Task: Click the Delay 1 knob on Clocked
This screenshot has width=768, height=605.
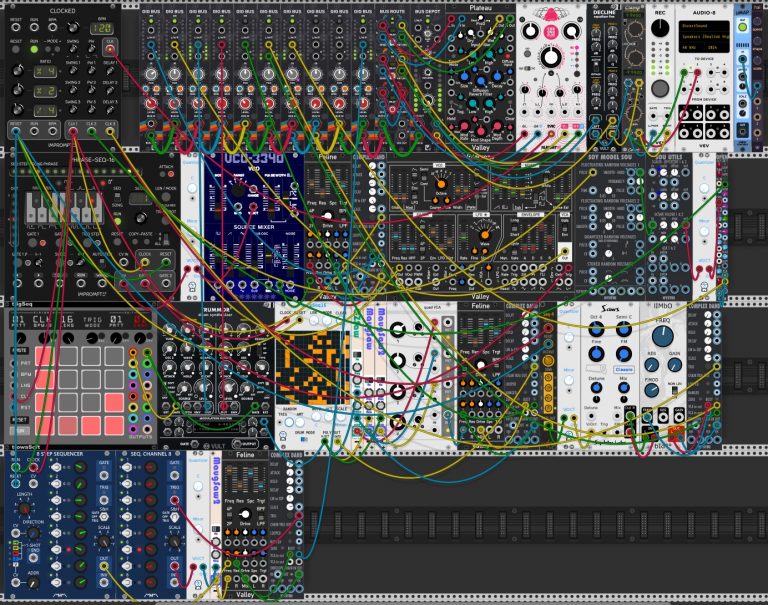Action: [x=110, y=71]
